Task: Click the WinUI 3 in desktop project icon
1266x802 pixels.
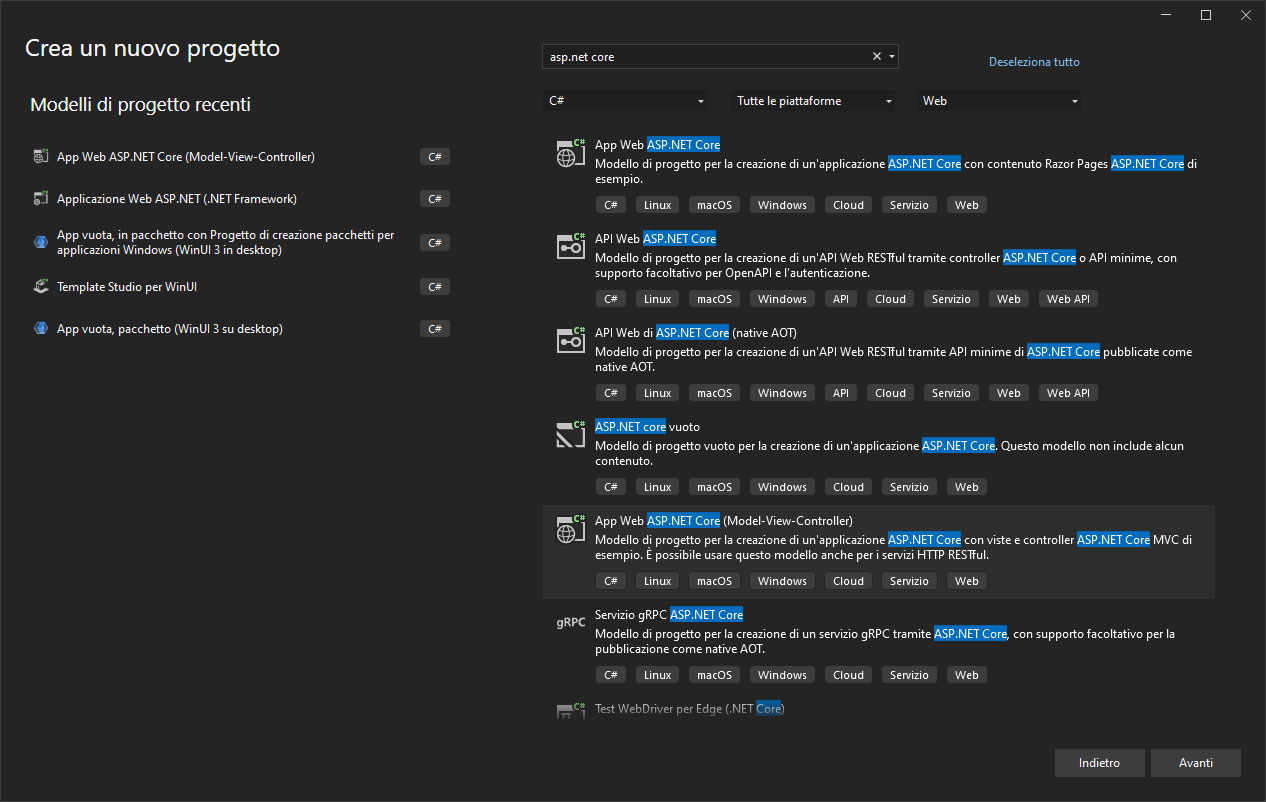Action: (41, 242)
